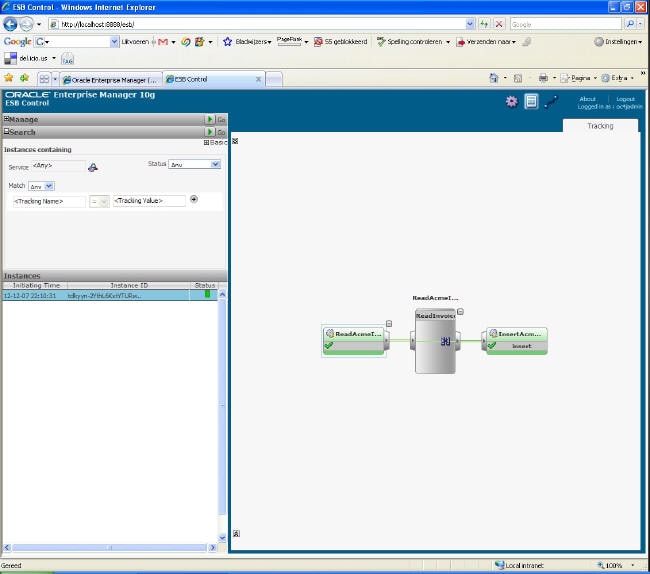
Task: Click in the Service field
Action: click(x=58, y=166)
